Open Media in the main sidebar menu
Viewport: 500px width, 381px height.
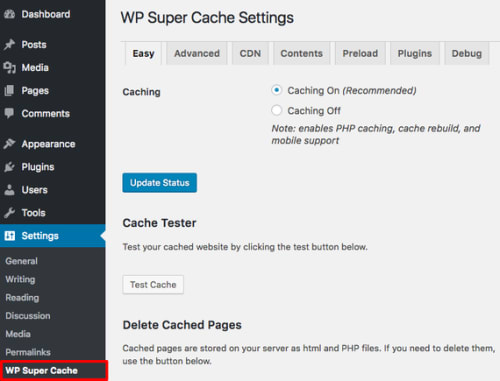coord(53,67)
